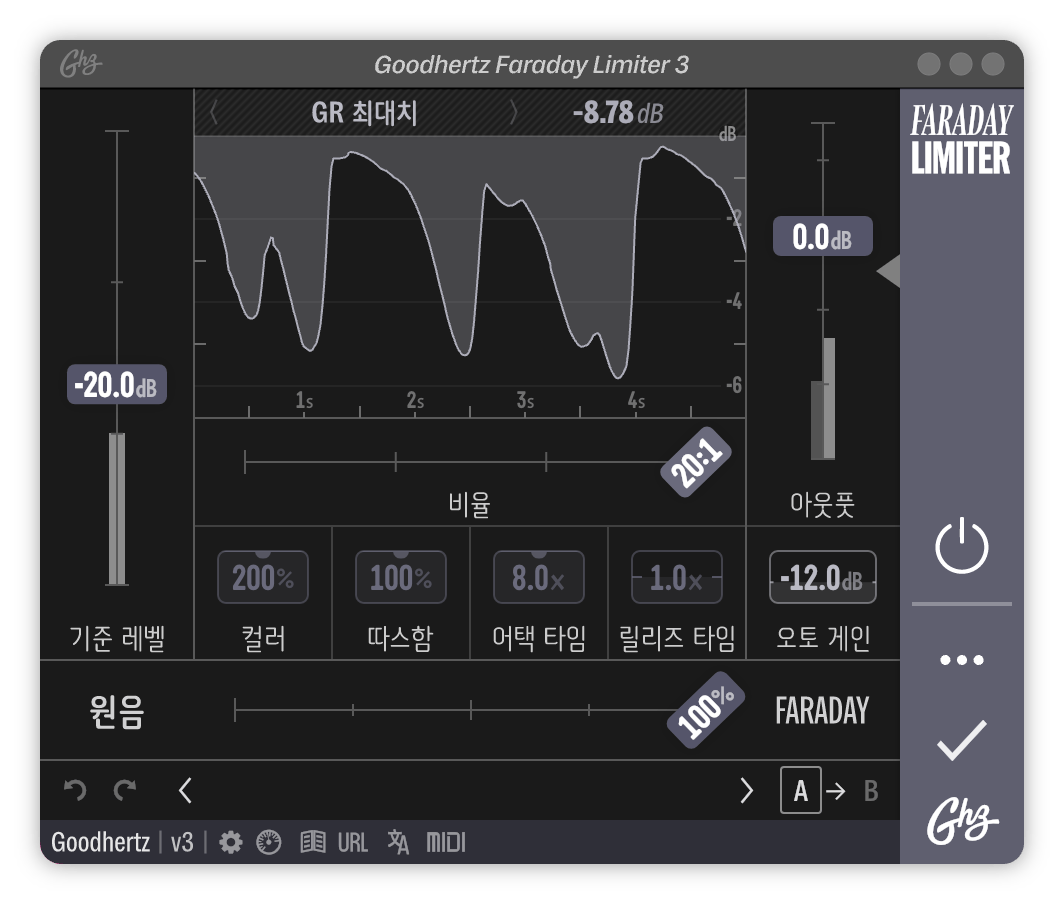The width and height of the screenshot is (1064, 904).
Task: Copy A to B with the arrow
Action: click(x=836, y=791)
